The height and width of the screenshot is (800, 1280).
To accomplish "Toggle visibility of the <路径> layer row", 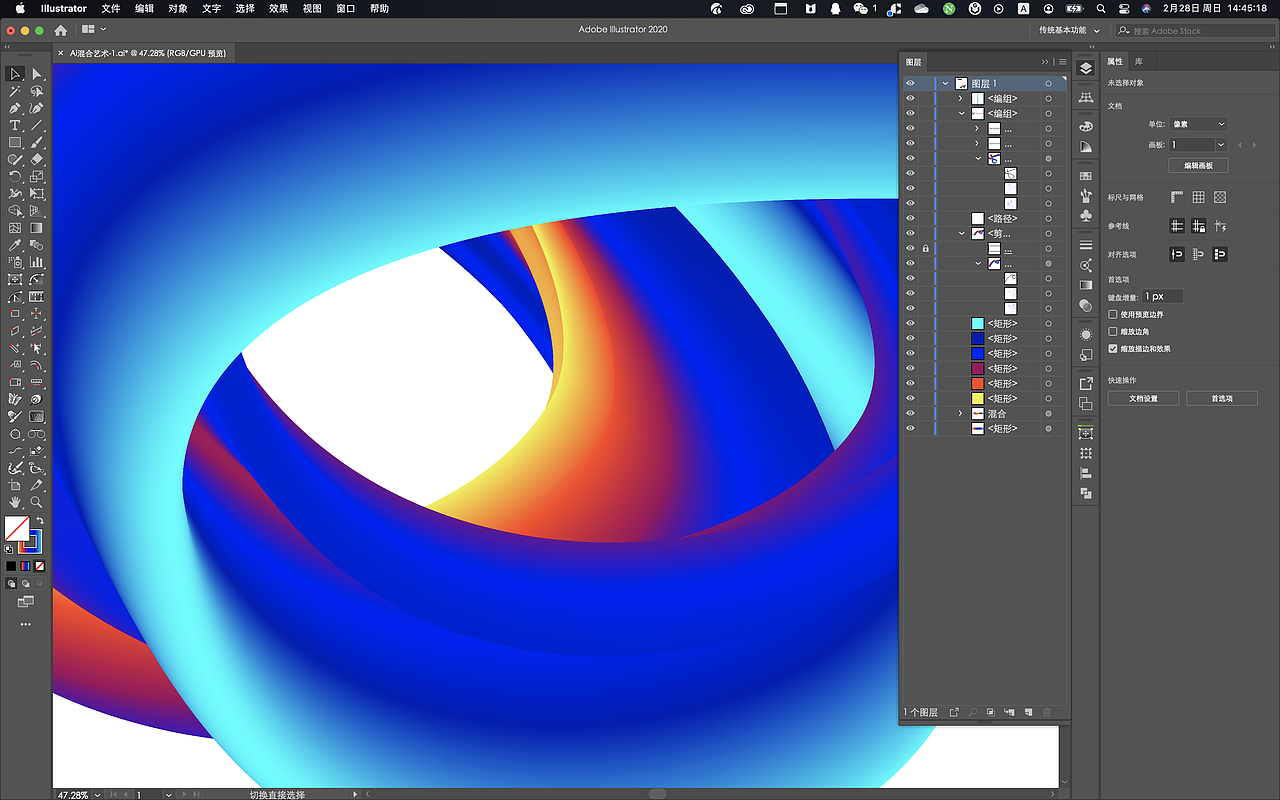I will [910, 218].
